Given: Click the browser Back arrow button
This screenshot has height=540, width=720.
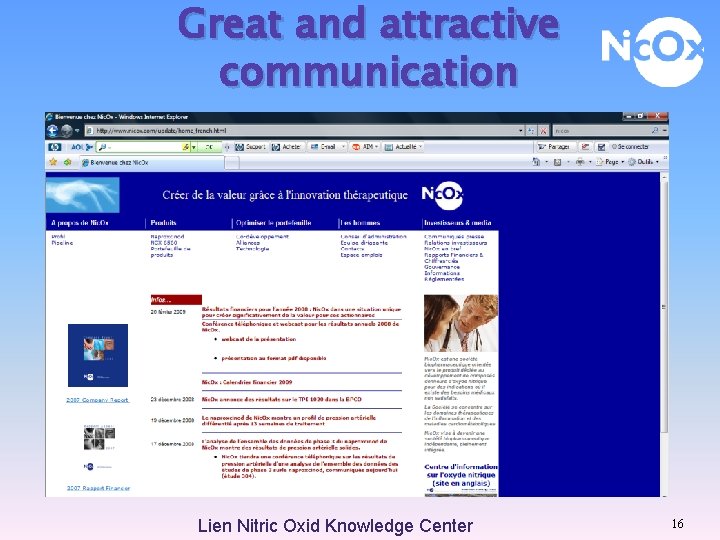Looking at the screenshot, I should click(53, 131).
